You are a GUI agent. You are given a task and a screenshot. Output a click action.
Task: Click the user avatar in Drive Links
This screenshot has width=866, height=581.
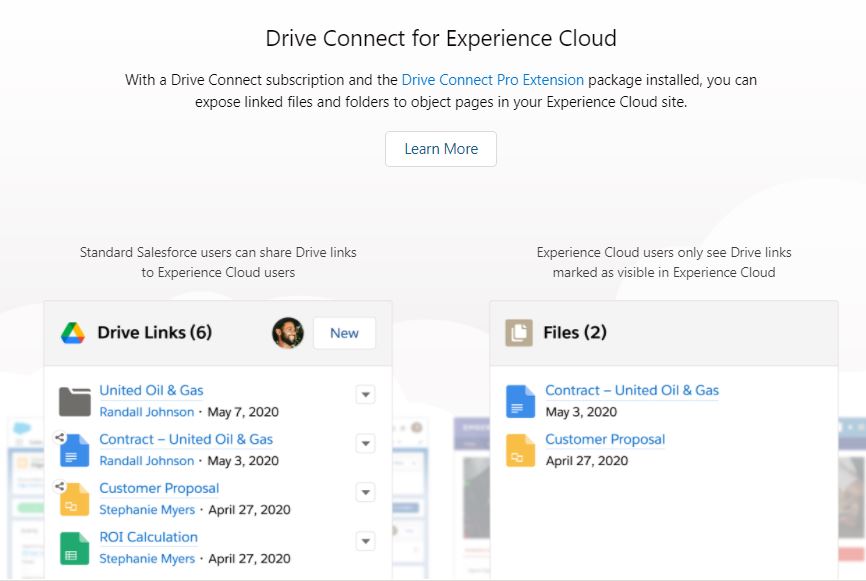pos(288,332)
